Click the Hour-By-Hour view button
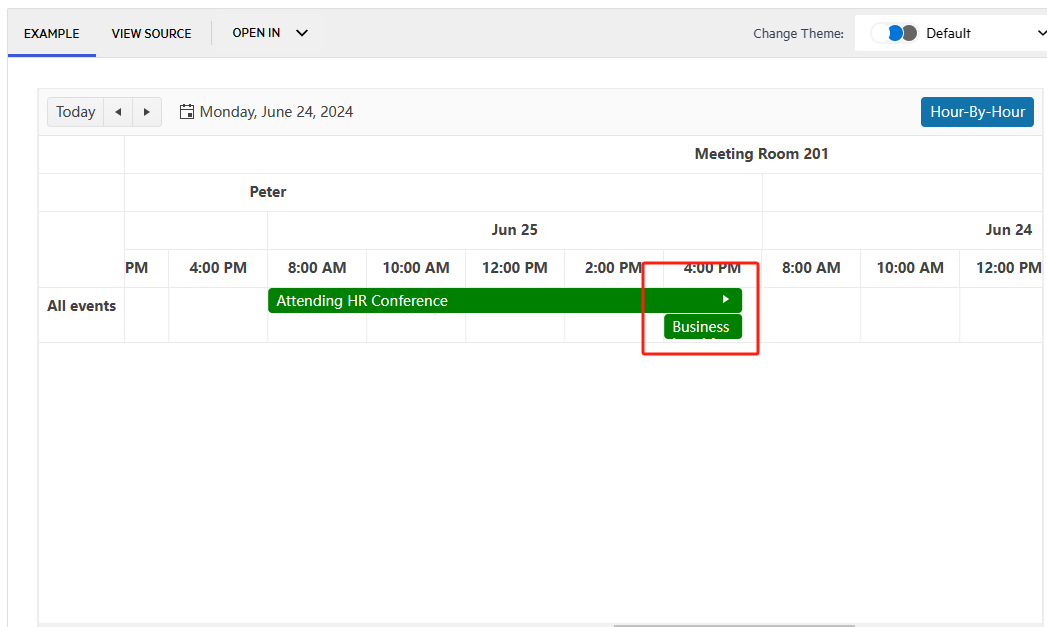 pos(977,111)
